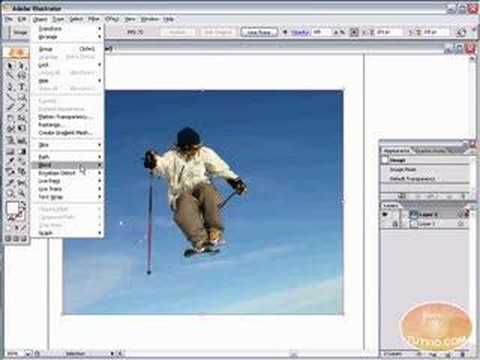The image size is (480, 360).
Task: Open the Text Wrap submenu
Action: 67,197
